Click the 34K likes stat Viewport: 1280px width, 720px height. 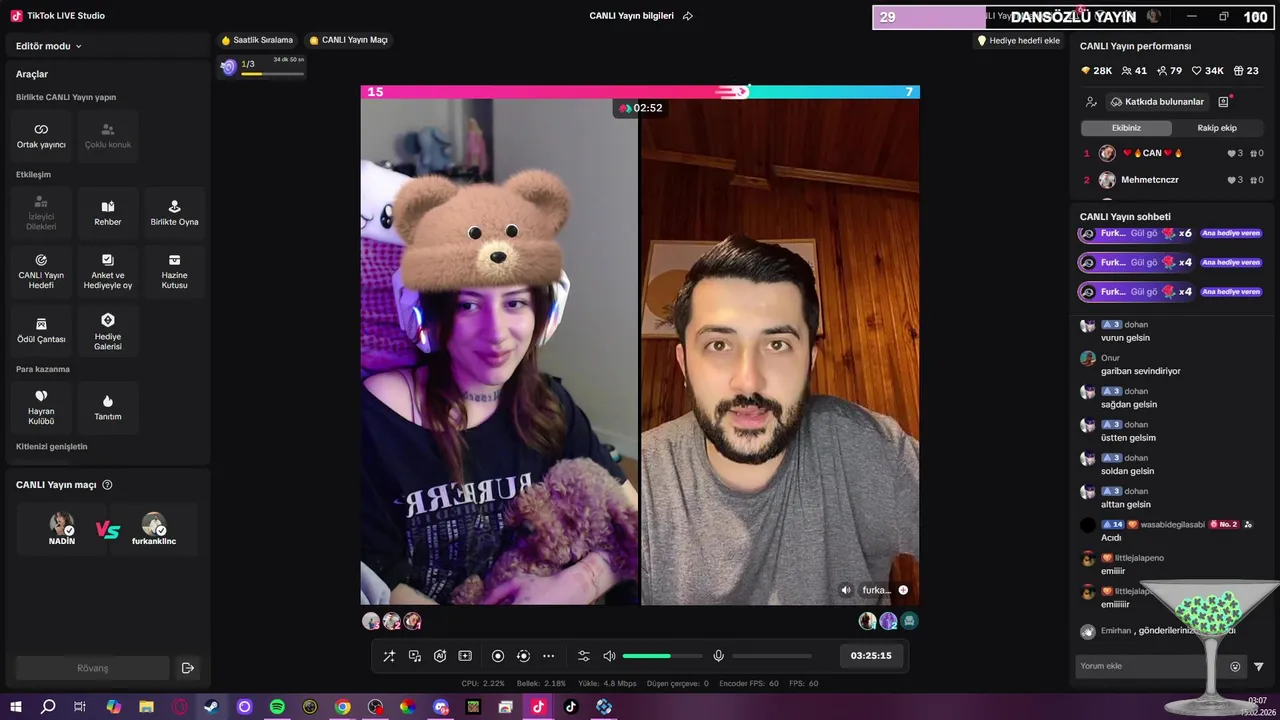tap(1208, 71)
